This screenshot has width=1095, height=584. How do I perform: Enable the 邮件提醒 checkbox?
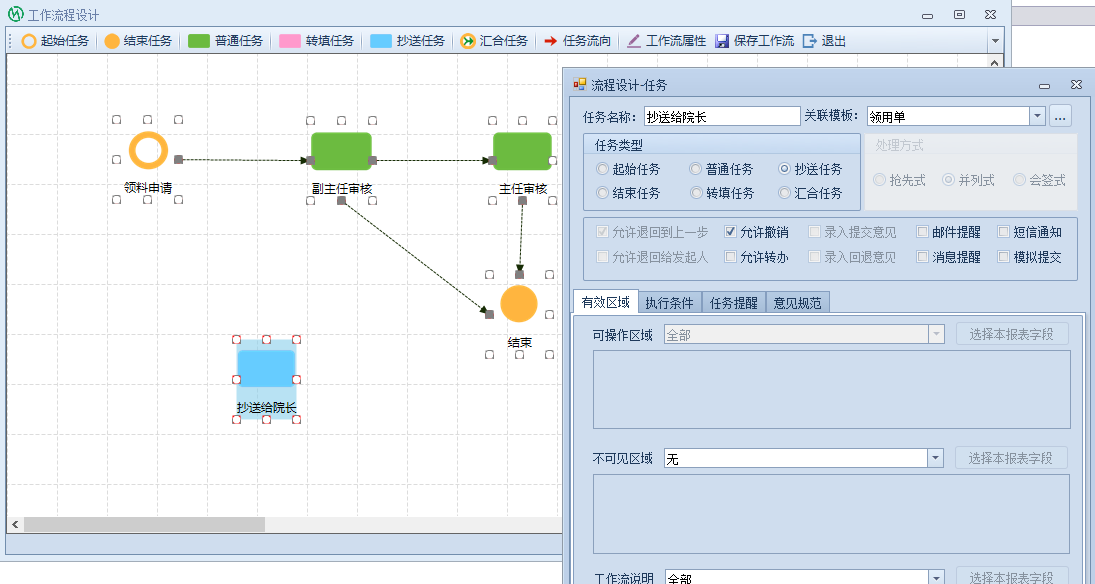[923, 232]
